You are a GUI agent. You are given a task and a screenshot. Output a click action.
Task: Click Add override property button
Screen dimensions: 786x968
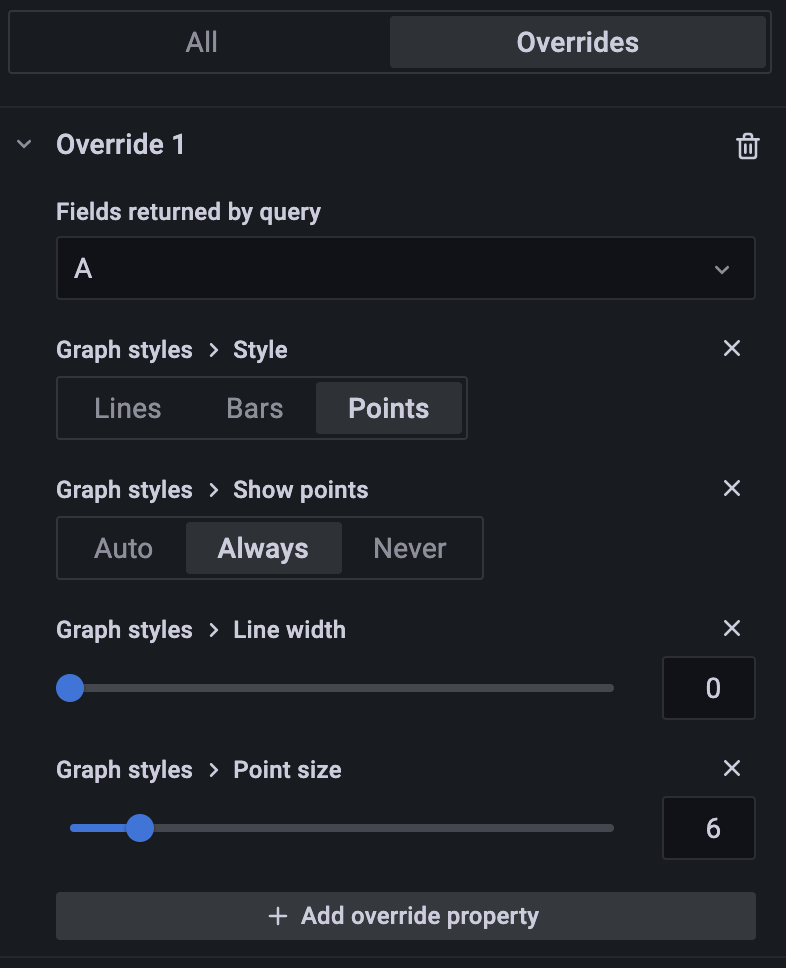405,916
